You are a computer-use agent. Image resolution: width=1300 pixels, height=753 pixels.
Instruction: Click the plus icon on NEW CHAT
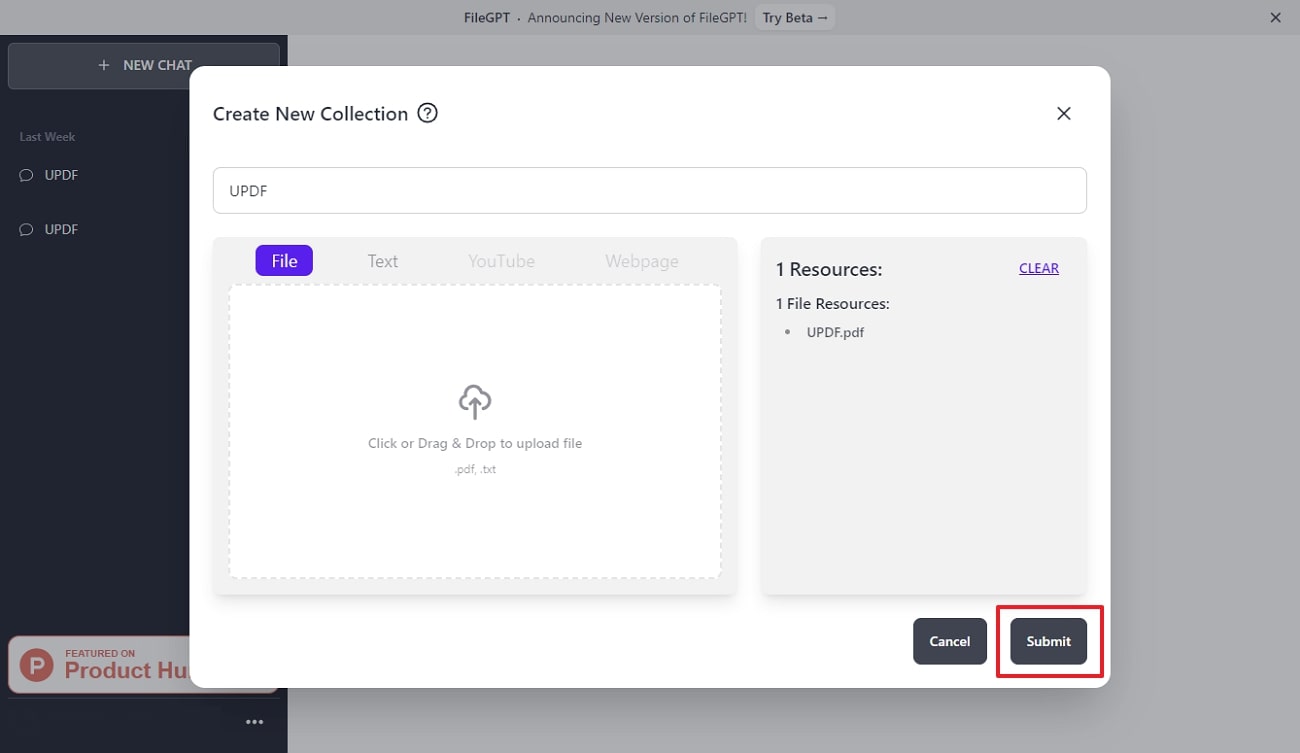point(103,64)
